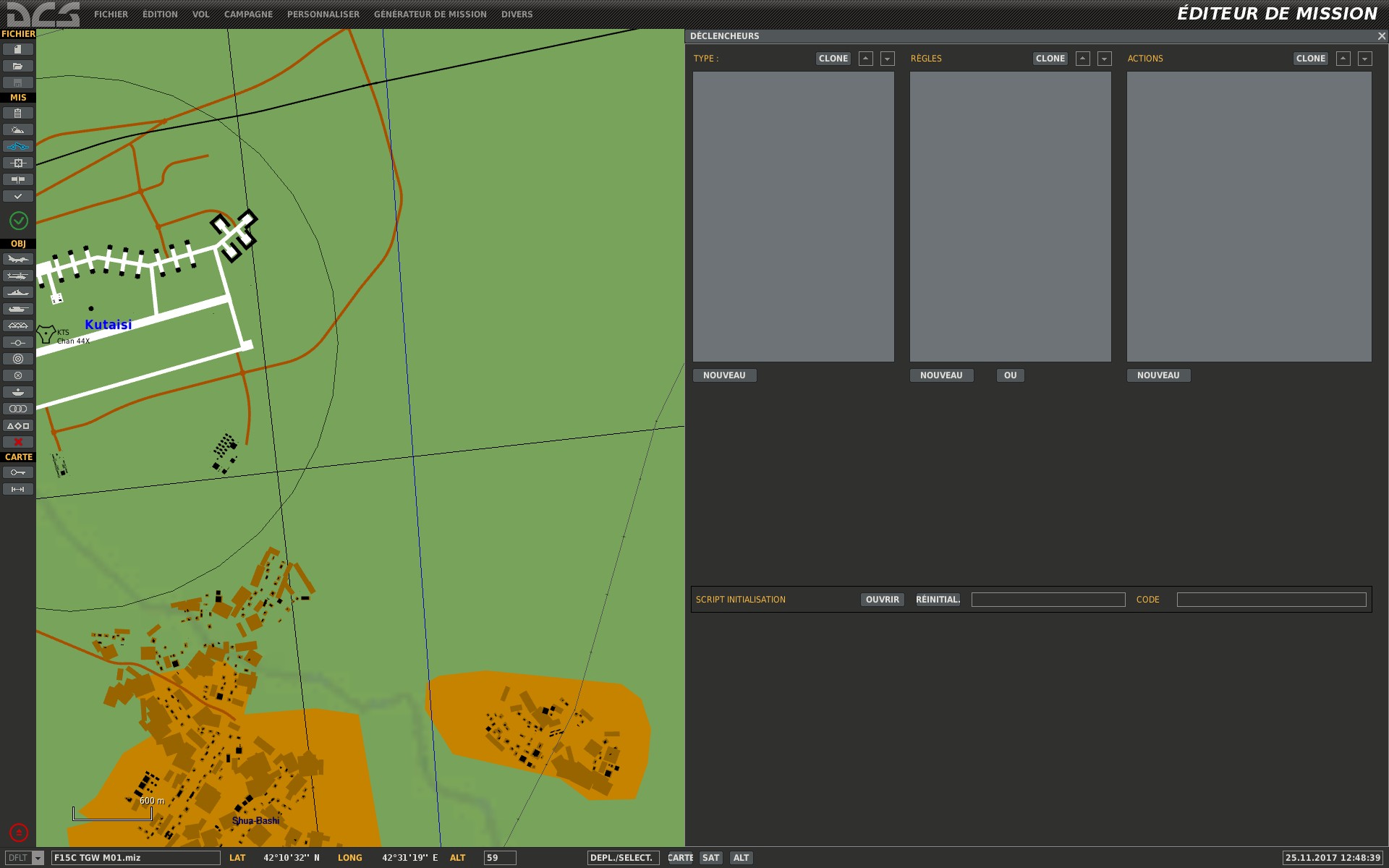Select the ship group tool
Viewport: 1389px width, 868px height.
pos(18,292)
